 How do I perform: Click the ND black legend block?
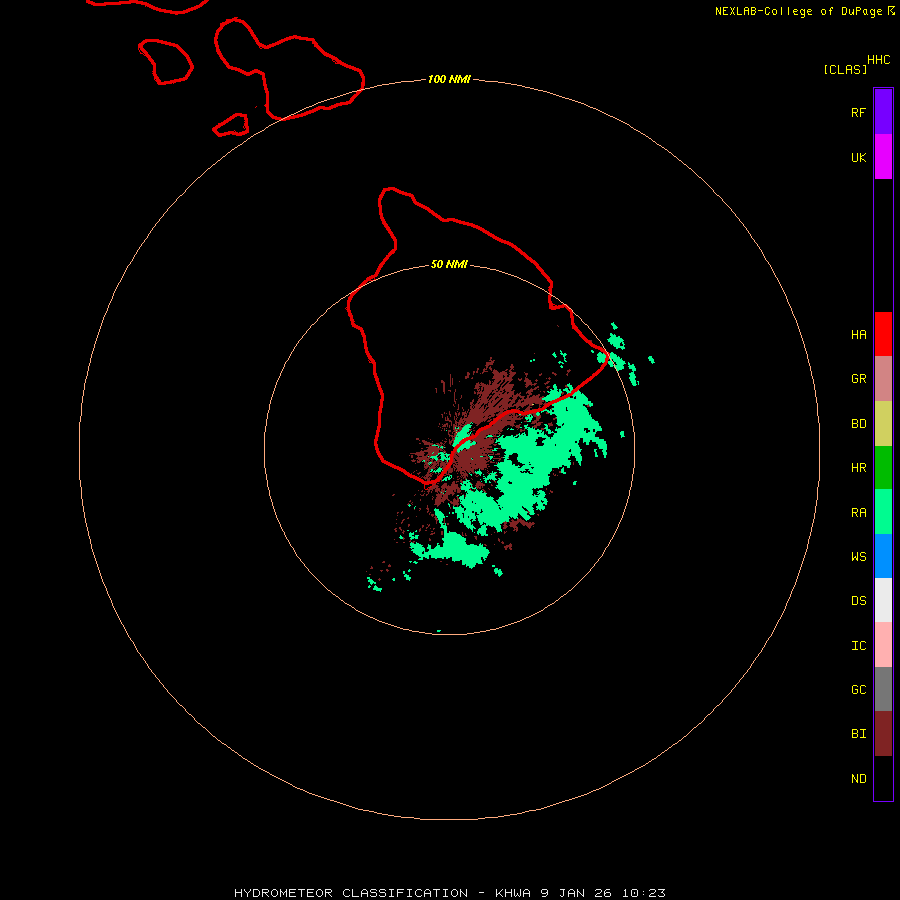(x=883, y=778)
